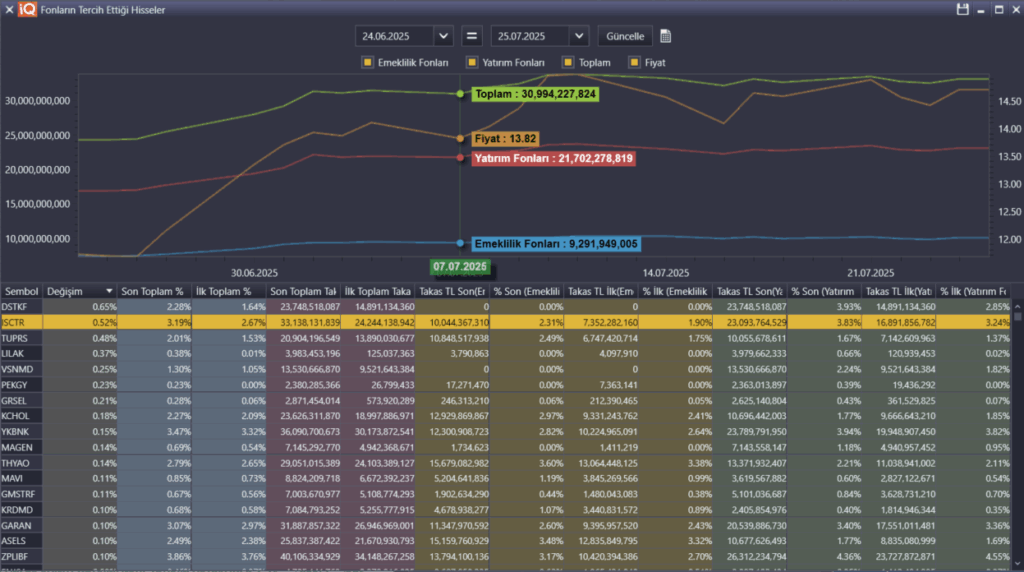1024x572 pixels.
Task: Click the iQ application logo icon
Action: (x=27, y=9)
